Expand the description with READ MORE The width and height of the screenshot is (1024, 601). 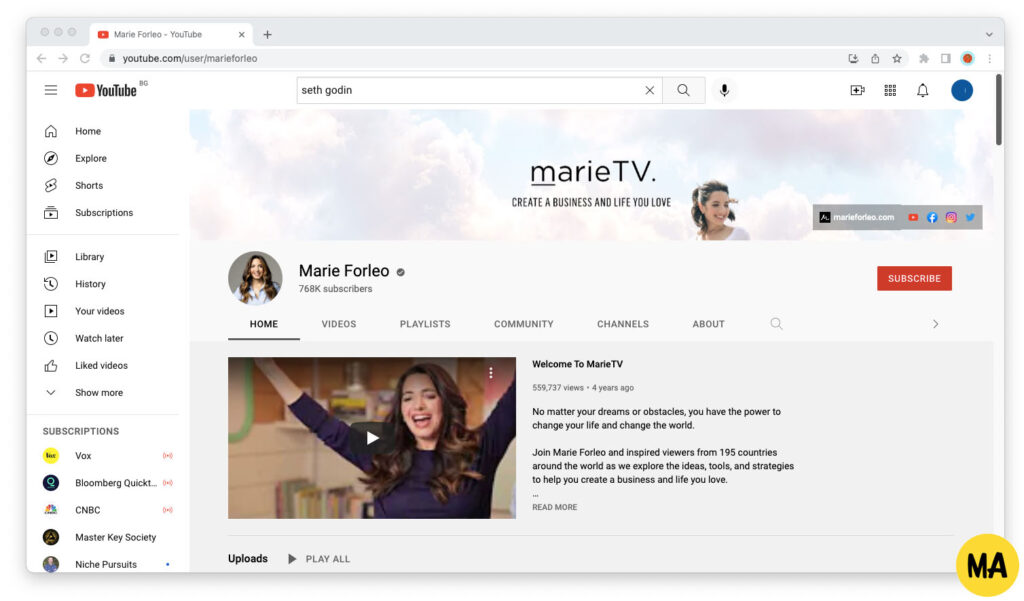554,508
